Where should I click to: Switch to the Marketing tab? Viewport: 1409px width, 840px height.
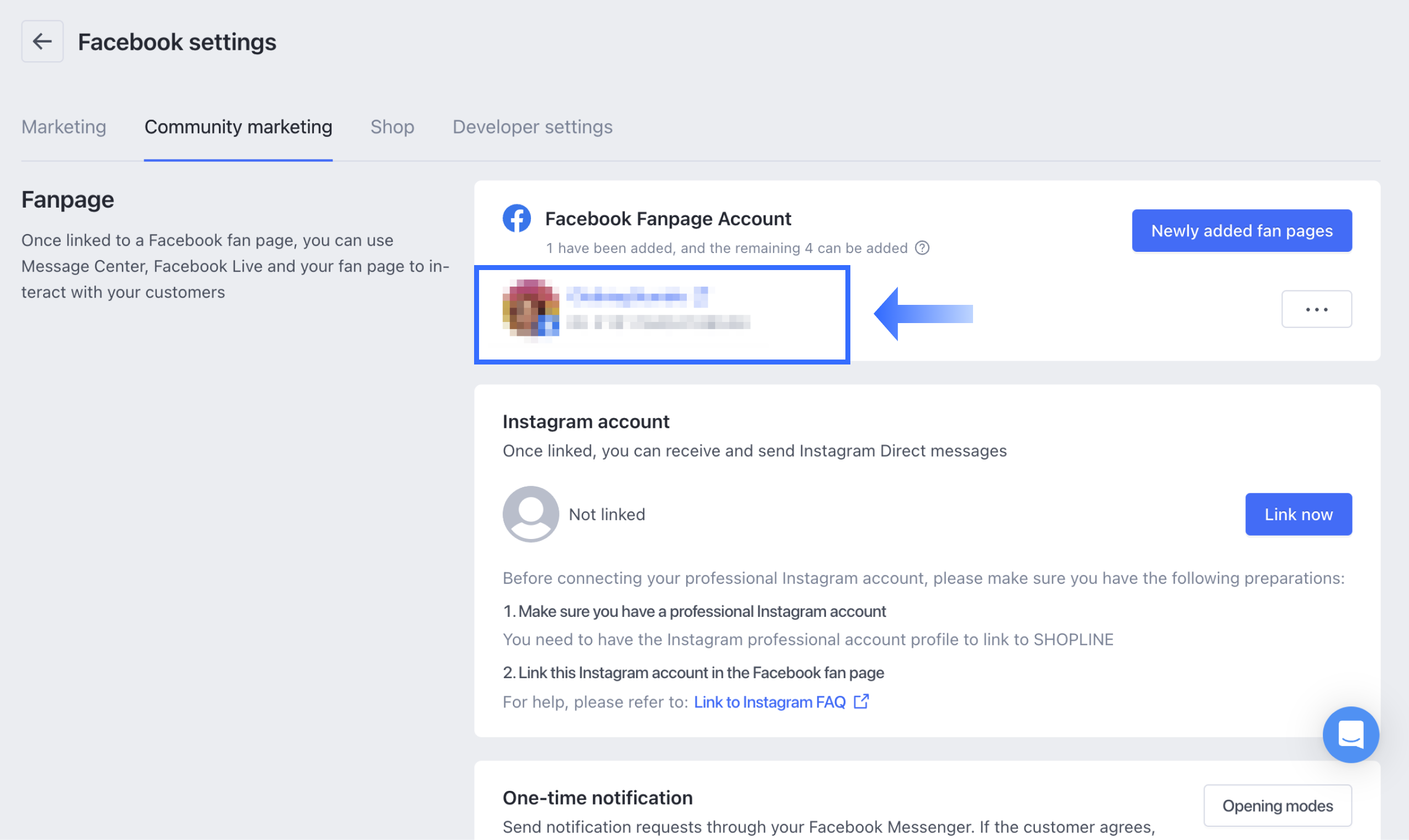coord(64,127)
